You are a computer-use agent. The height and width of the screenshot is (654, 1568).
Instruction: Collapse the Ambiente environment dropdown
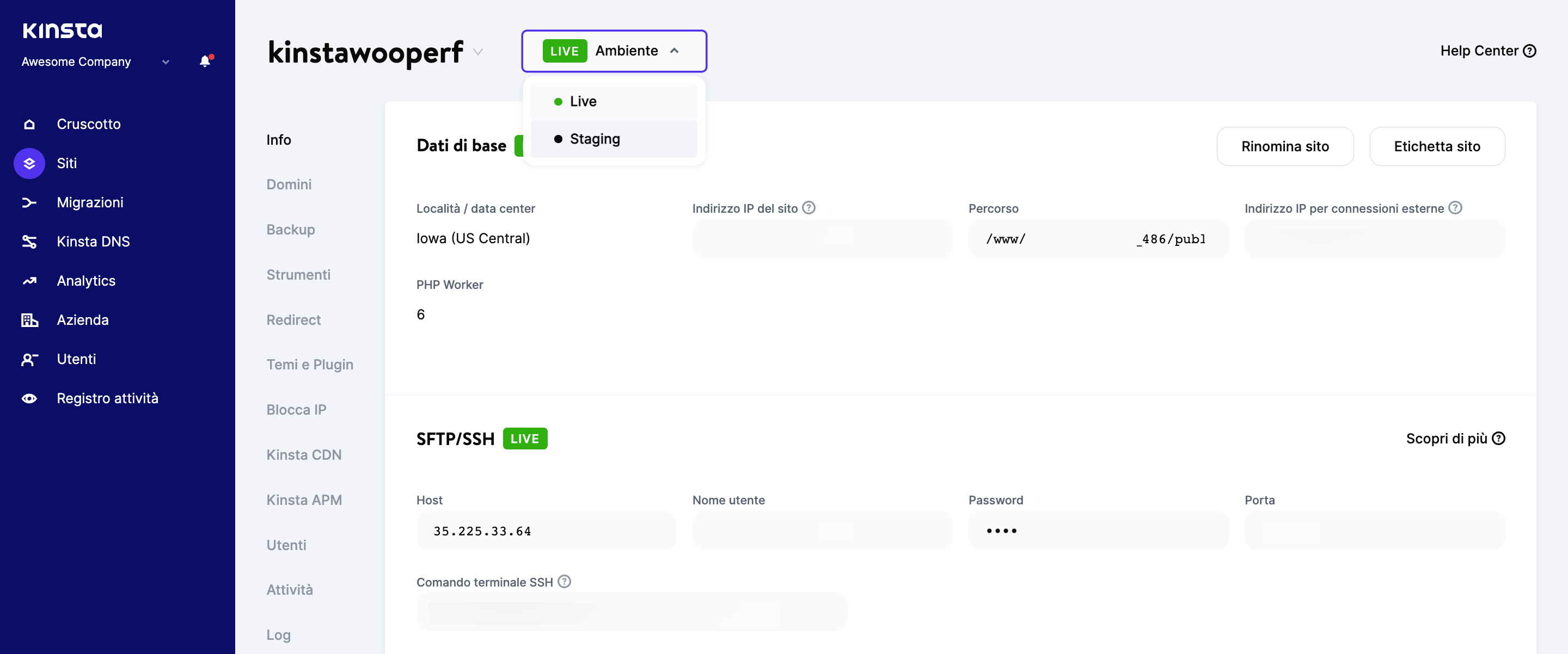point(674,51)
